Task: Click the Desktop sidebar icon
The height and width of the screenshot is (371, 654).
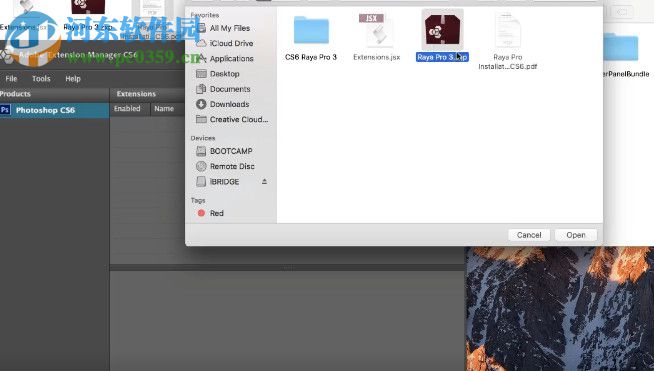Action: pyautogui.click(x=201, y=73)
